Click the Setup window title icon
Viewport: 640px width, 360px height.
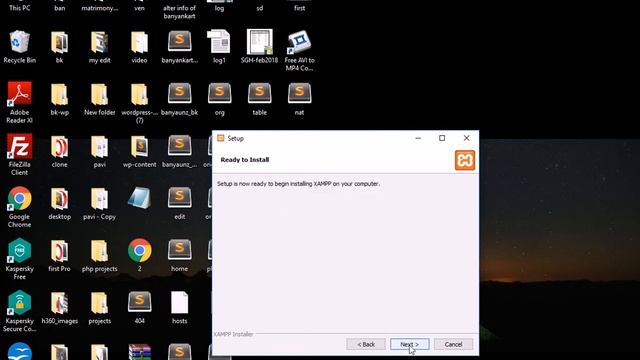[x=221, y=138]
